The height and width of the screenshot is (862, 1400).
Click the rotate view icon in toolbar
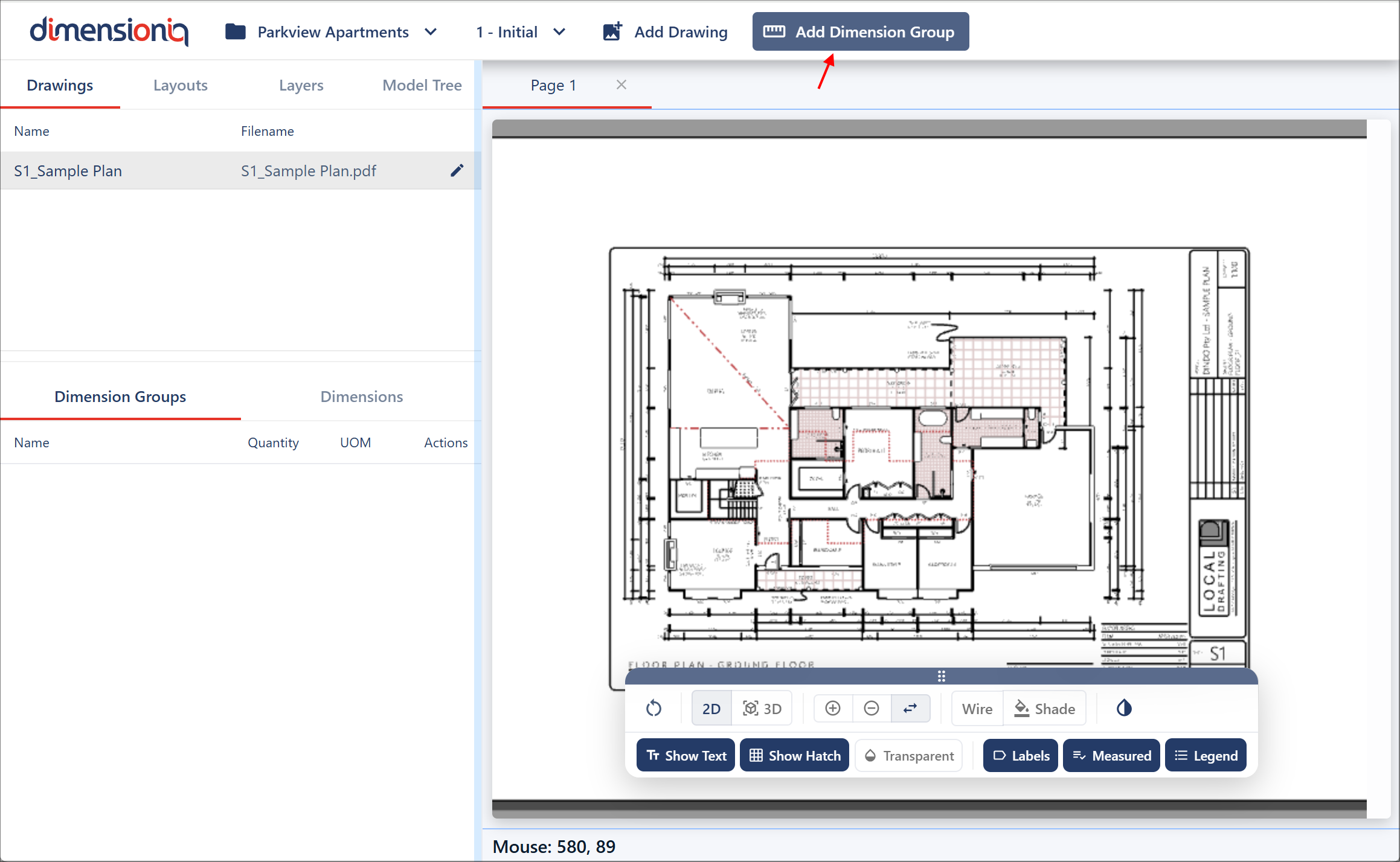(653, 708)
